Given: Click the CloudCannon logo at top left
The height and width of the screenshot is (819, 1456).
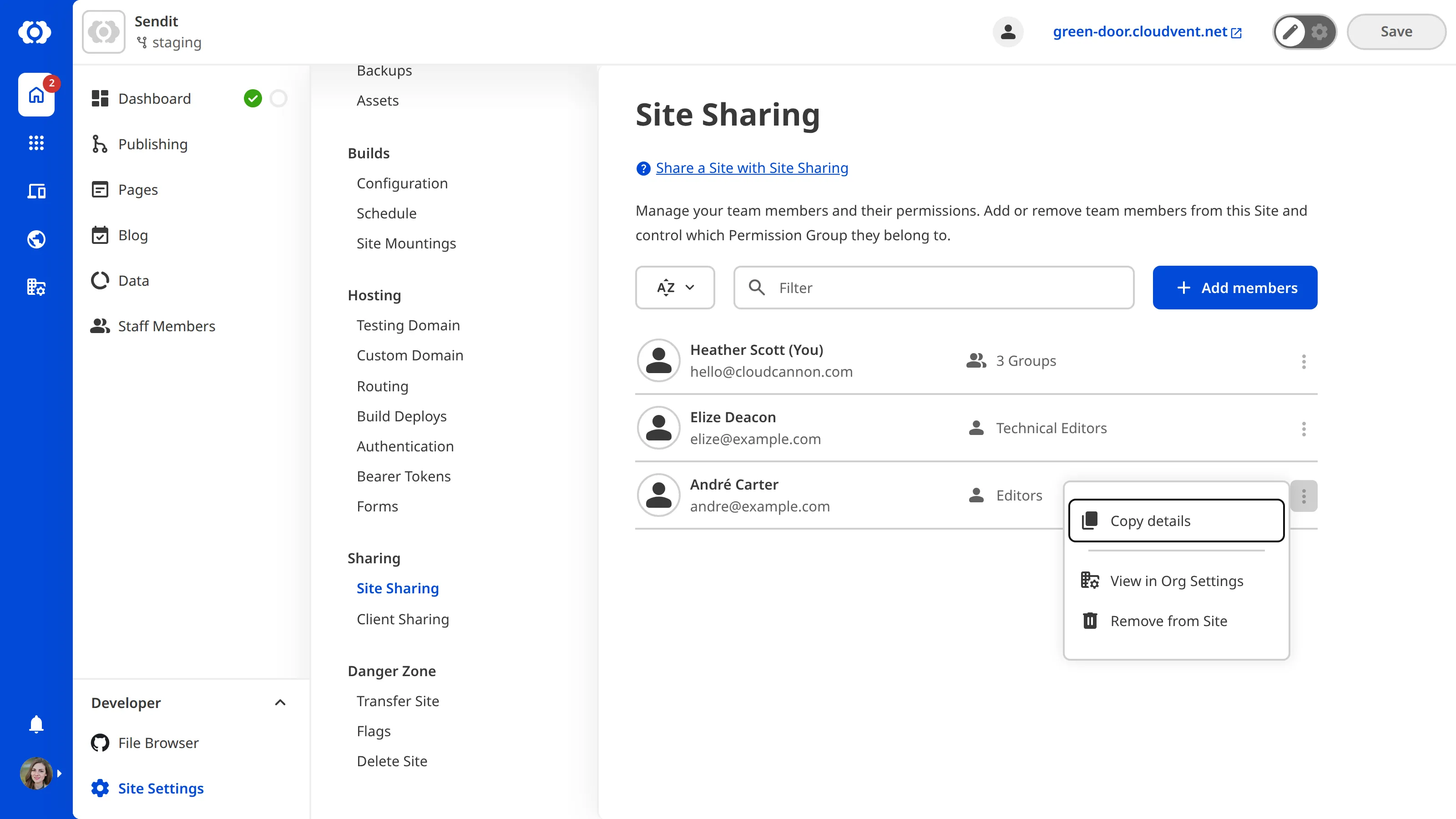Looking at the screenshot, I should pyautogui.click(x=35, y=32).
